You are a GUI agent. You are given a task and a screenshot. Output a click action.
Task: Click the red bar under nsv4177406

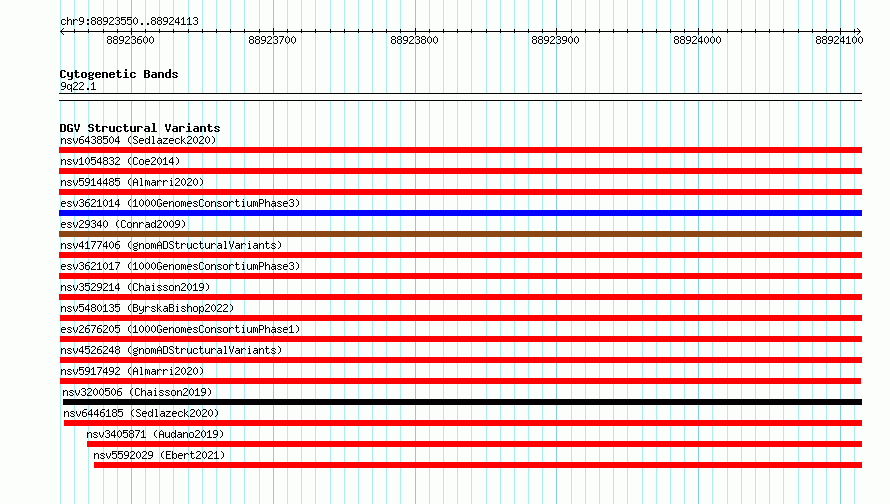pos(460,255)
